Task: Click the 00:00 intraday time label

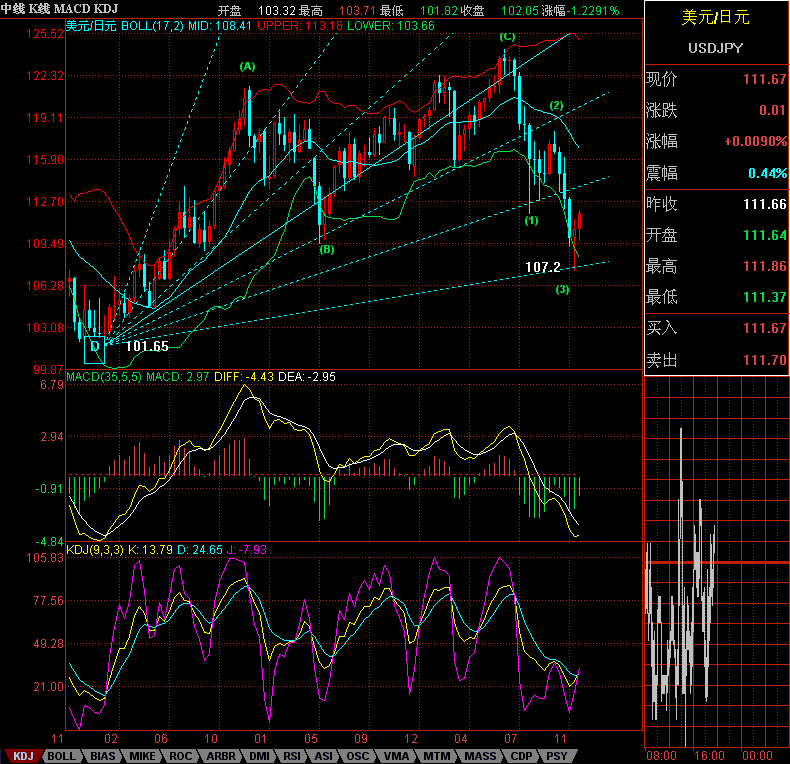Action: click(x=757, y=755)
